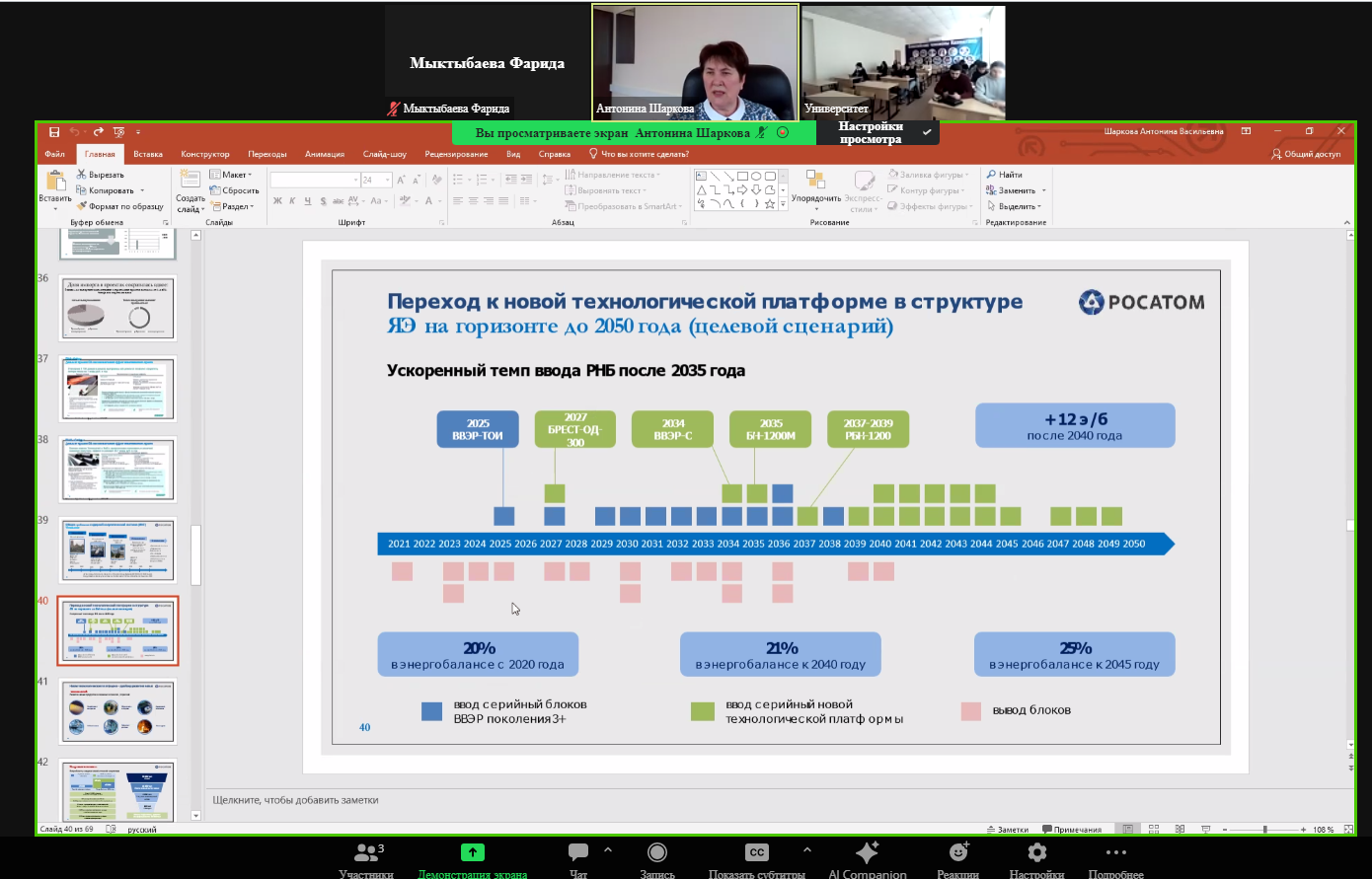
Task: Open the Zoom Participants panel
Action: pyautogui.click(x=368, y=853)
